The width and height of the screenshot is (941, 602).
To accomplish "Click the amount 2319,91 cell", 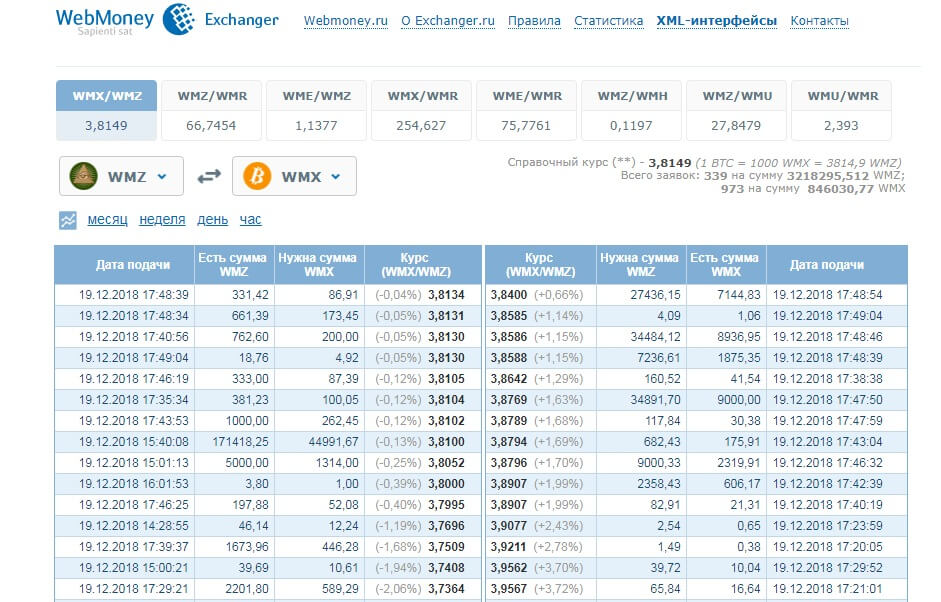I will coord(739,463).
